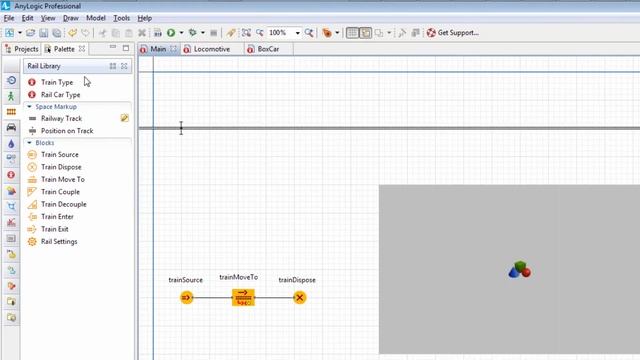Click the Undo toolbar icon
The width and height of the screenshot is (640, 360).
pyautogui.click(x=72, y=33)
